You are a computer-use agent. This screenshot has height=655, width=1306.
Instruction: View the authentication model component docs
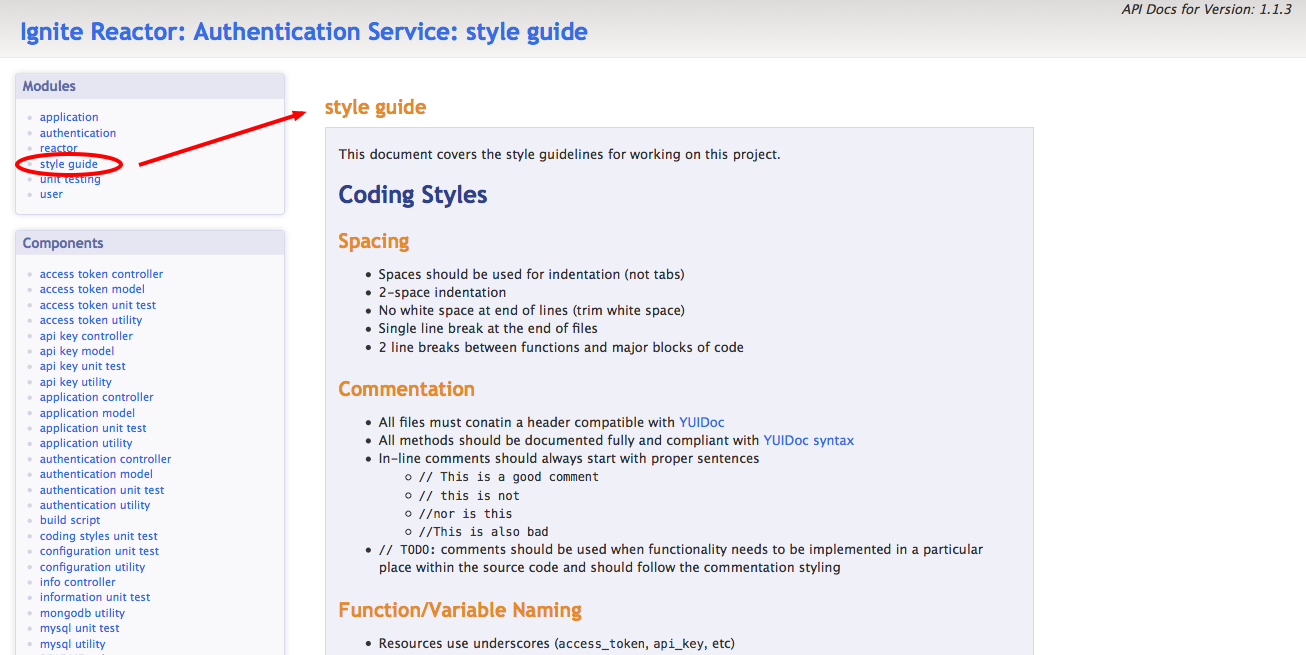click(96, 473)
